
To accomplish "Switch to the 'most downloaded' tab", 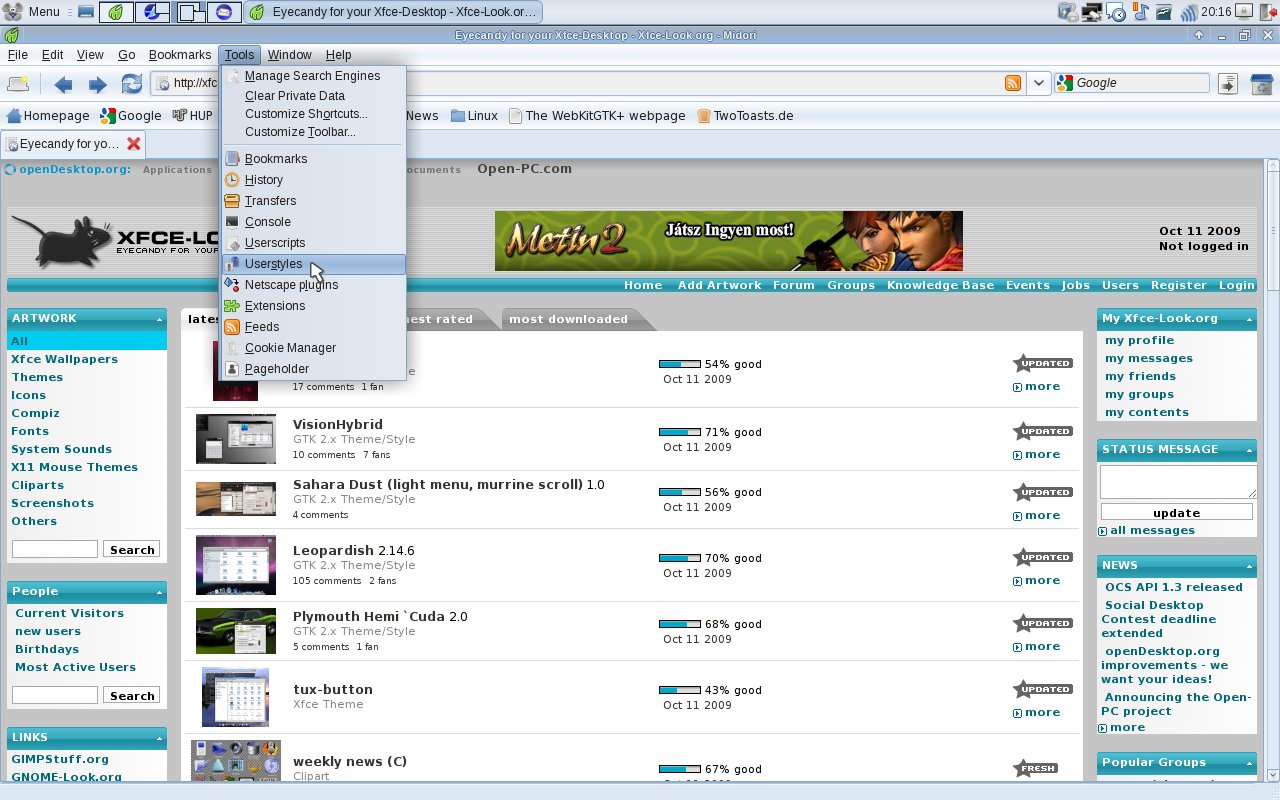I will (x=568, y=319).
